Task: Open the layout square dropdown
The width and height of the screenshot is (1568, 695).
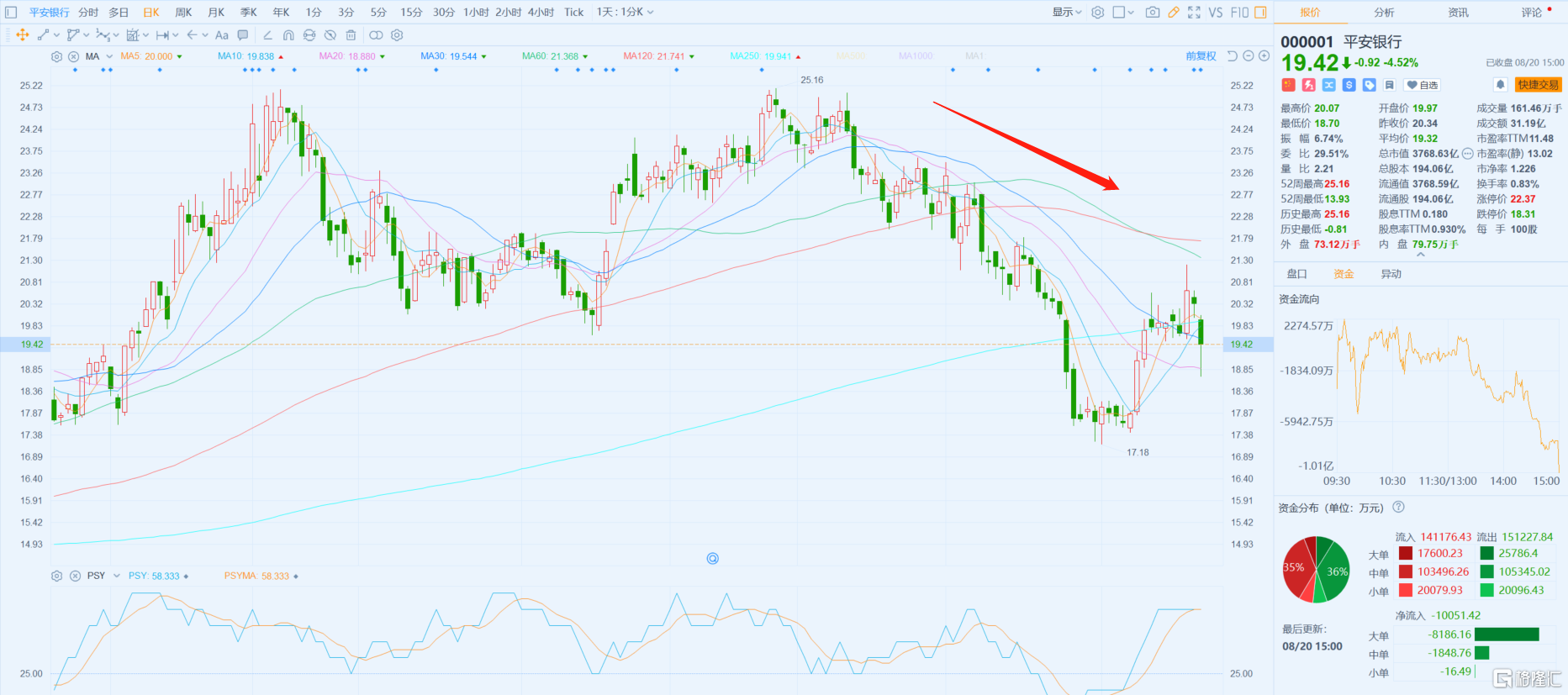Action: coord(1123,12)
